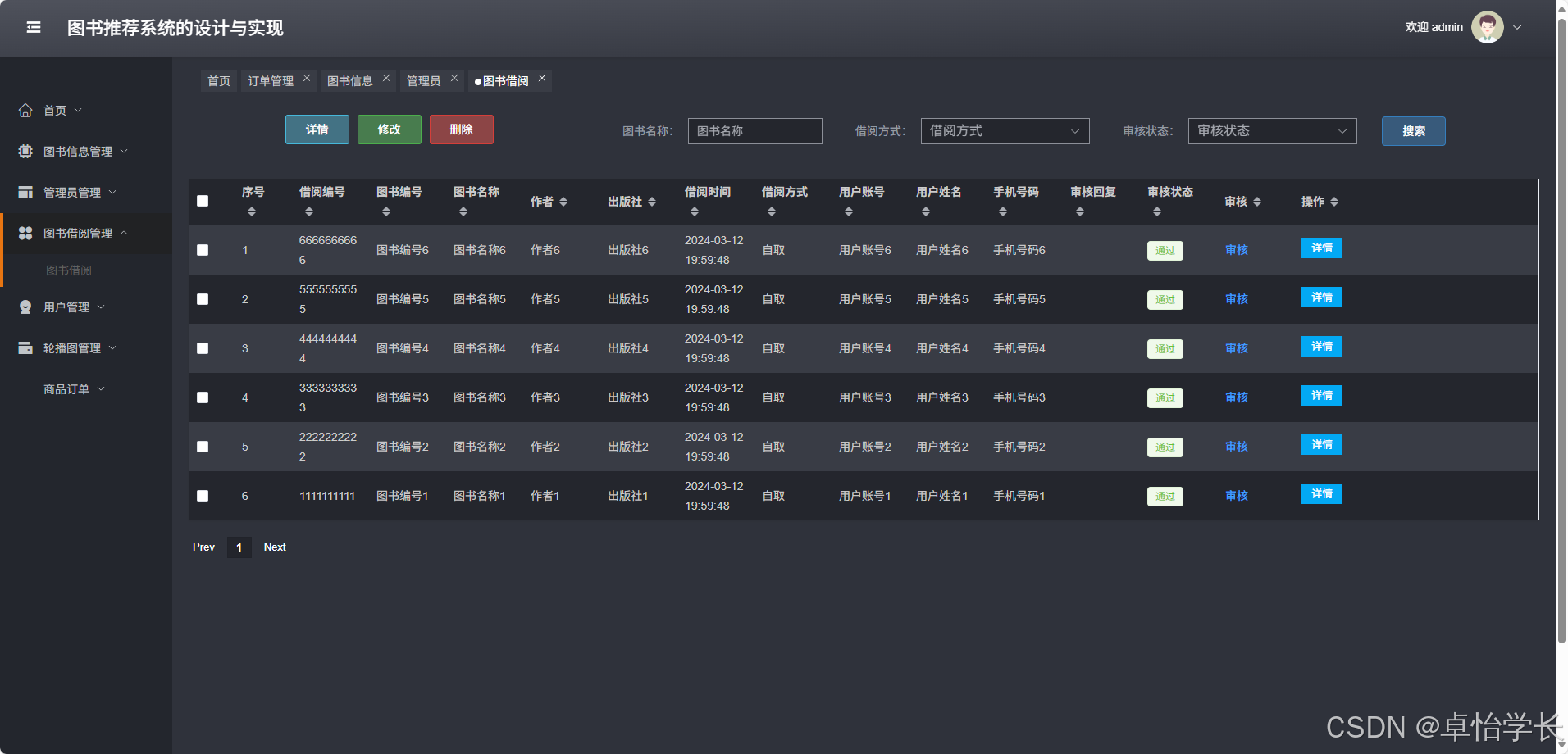The width and height of the screenshot is (1568, 754).
Task: Sort by the 审核 column arrows
Action: point(1257,202)
